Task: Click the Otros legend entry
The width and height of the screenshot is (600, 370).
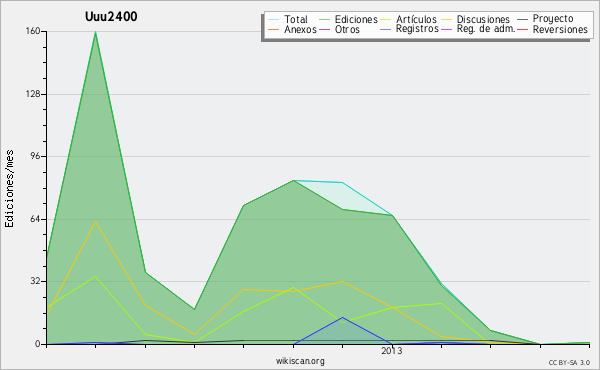Action: tap(347, 29)
